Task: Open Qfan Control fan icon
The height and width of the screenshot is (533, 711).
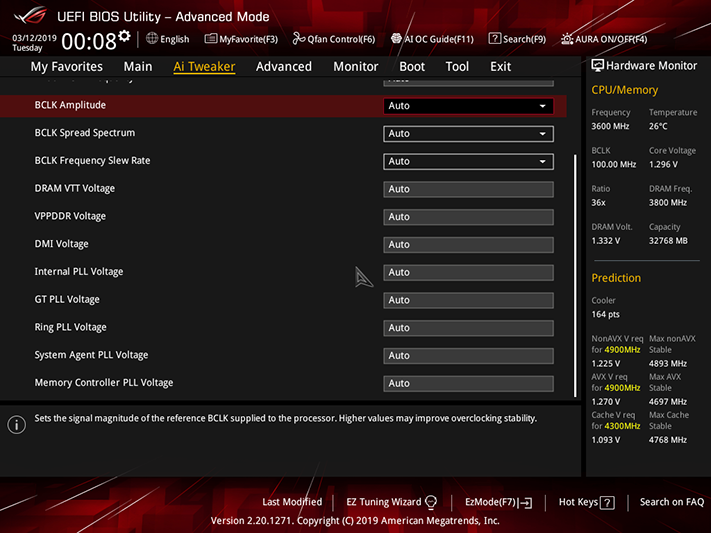Action: [298, 39]
